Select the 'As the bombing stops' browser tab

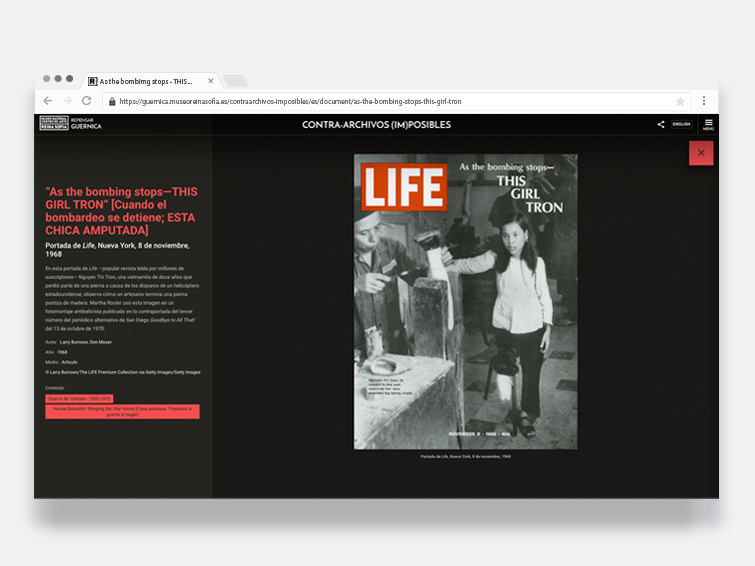pyautogui.click(x=150, y=81)
